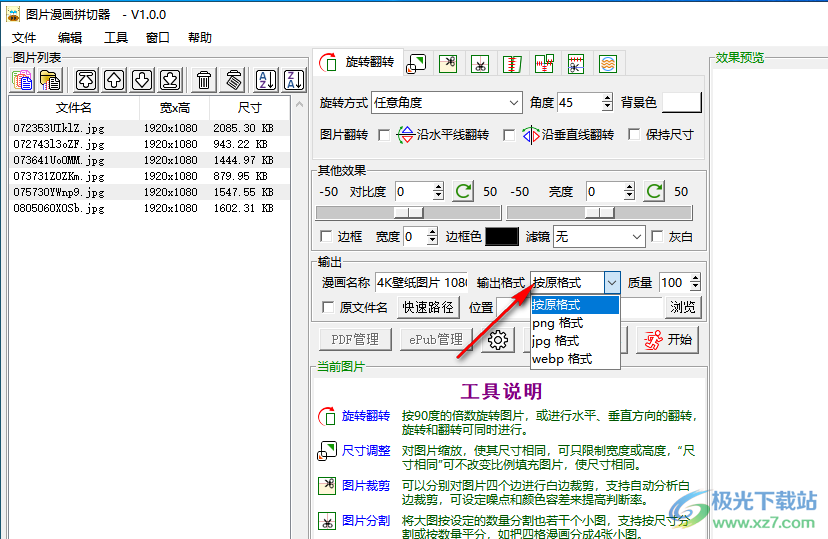Image resolution: width=828 pixels, height=539 pixels.
Task: Choose webp 格式 from format list
Action: [575, 358]
